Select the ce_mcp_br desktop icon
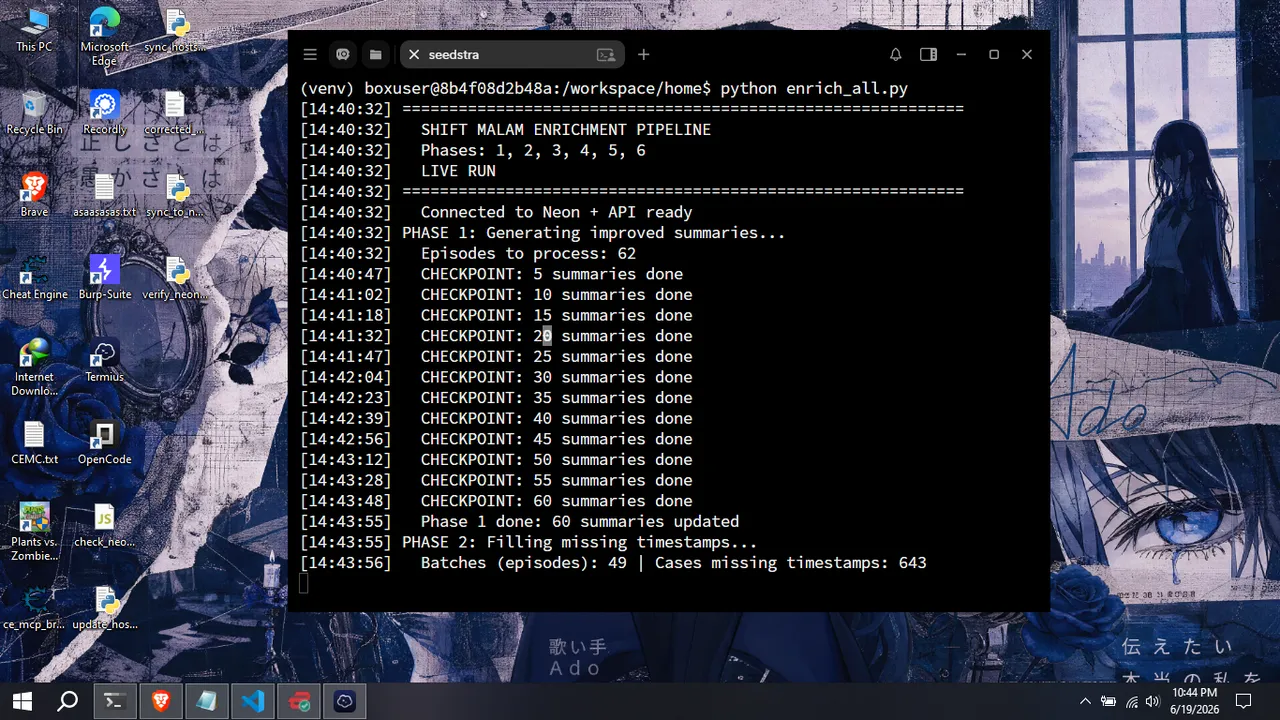This screenshot has height=720, width=1280. pyautogui.click(x=34, y=608)
